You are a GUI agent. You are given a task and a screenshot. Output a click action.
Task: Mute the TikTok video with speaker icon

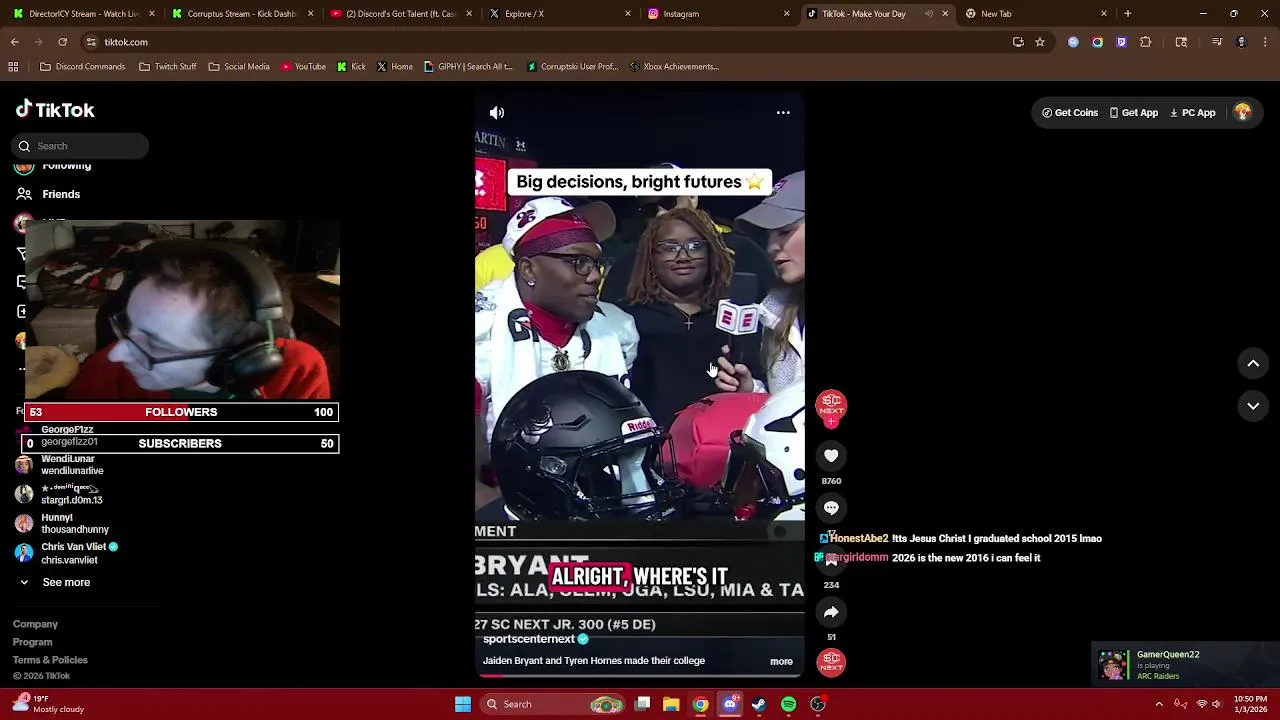pyautogui.click(x=497, y=113)
